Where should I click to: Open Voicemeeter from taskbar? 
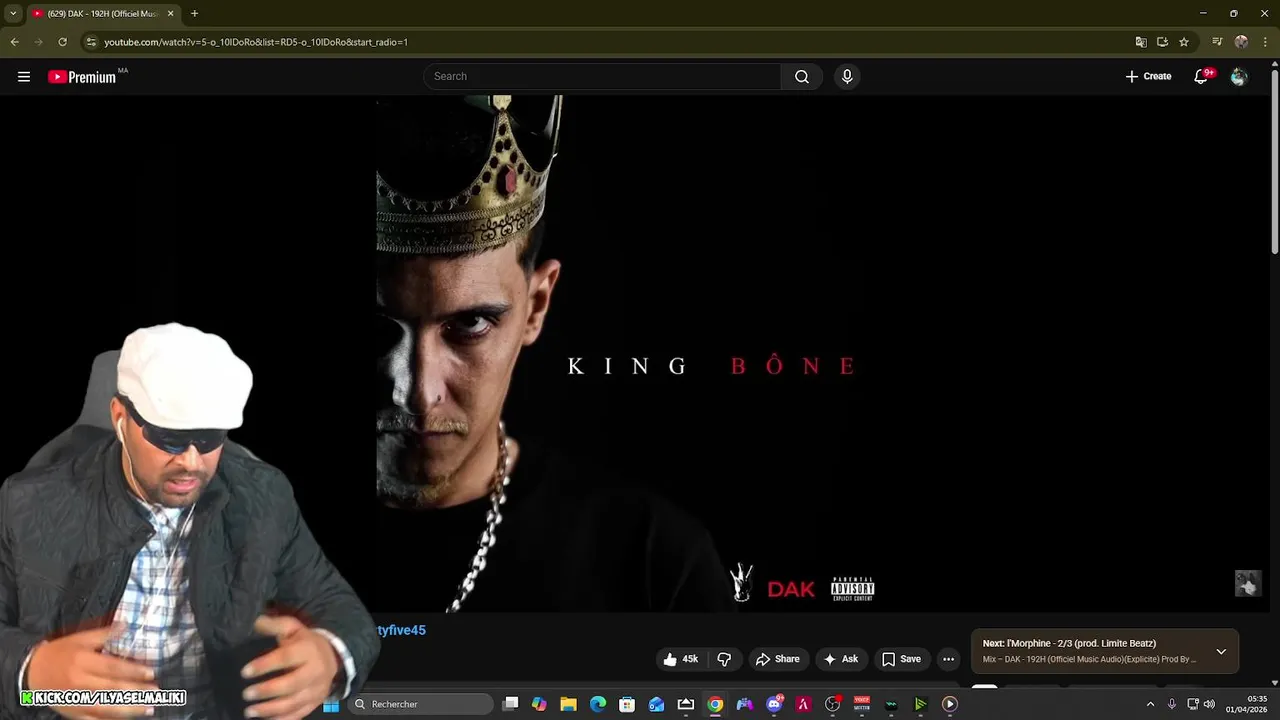pos(862,704)
